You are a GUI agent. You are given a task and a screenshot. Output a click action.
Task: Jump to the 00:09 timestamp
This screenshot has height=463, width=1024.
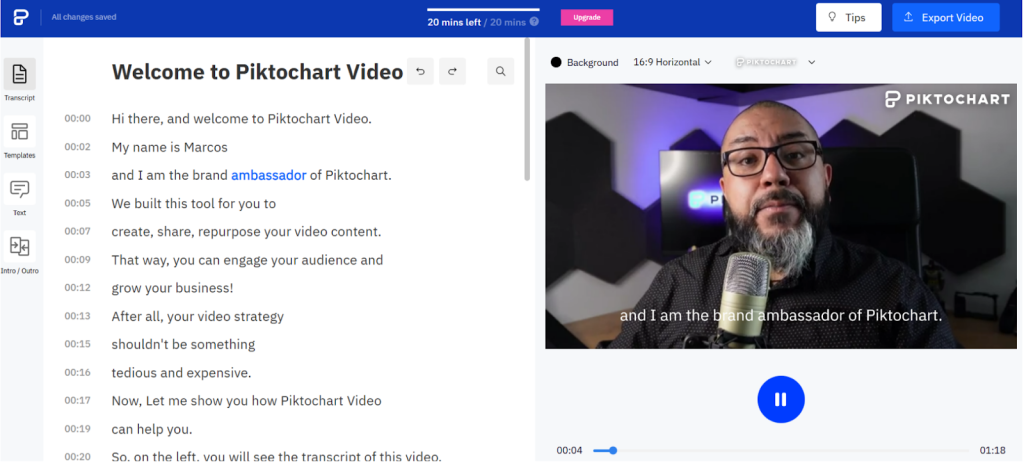click(x=77, y=259)
